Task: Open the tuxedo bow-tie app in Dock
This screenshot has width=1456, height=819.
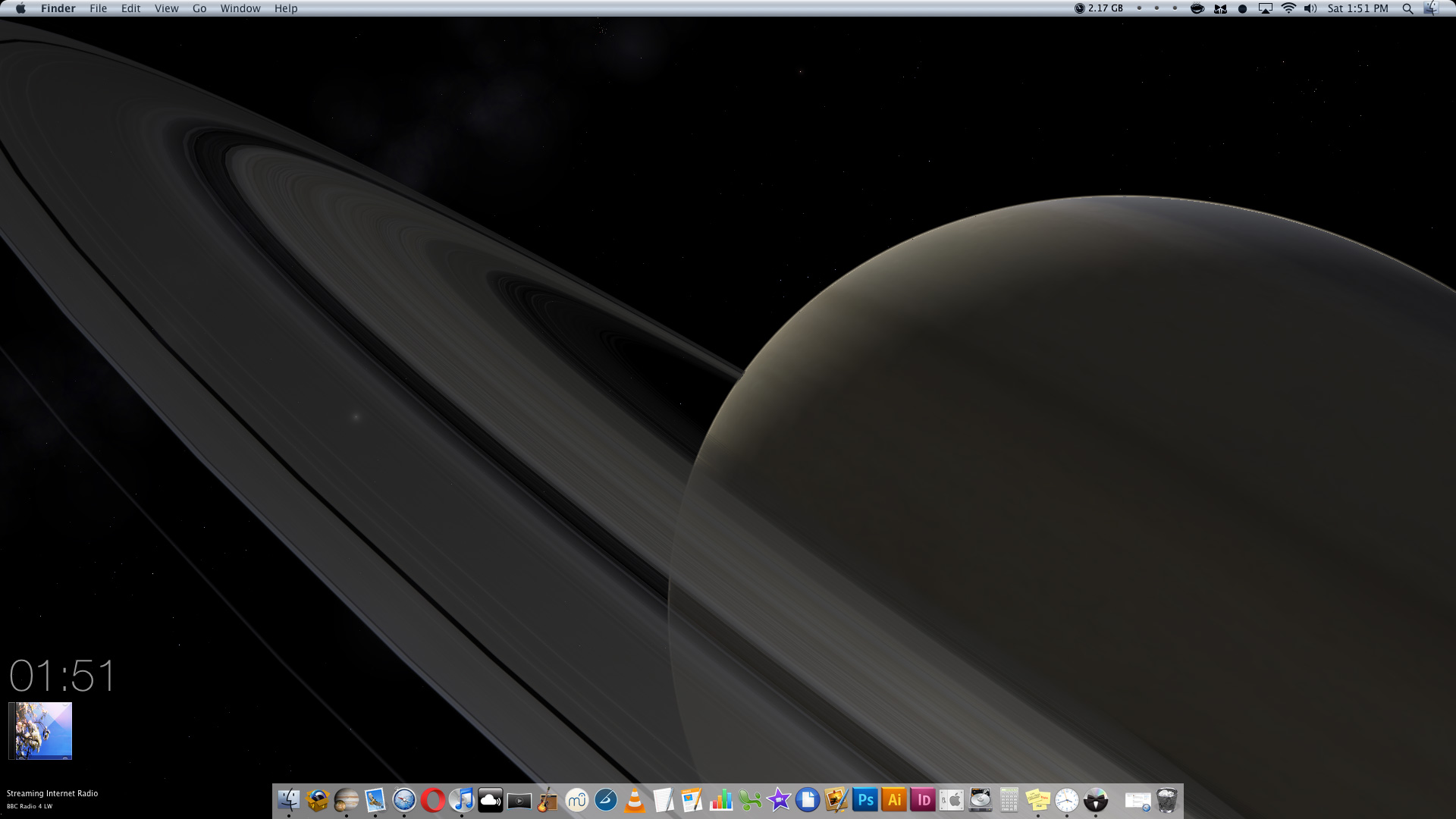Action: pyautogui.click(x=1096, y=800)
